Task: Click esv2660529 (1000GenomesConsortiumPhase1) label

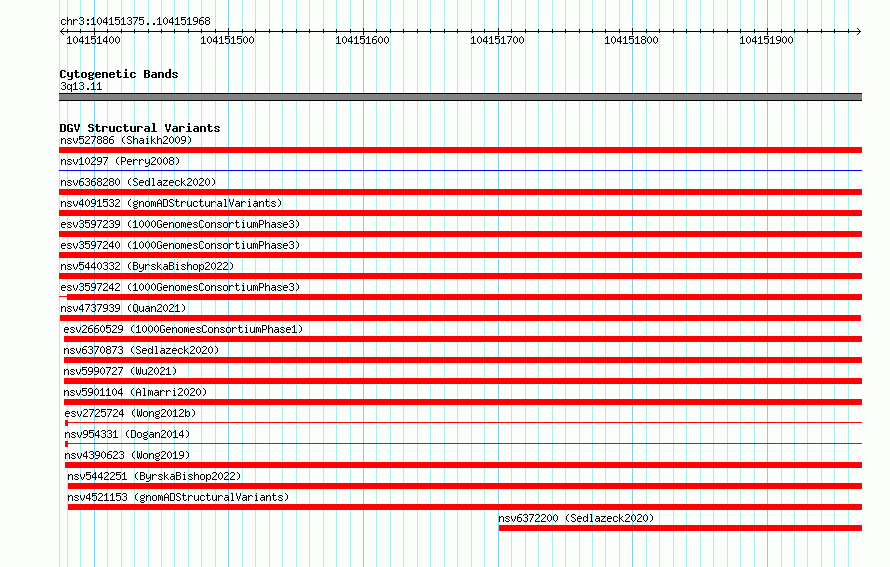Action: tap(183, 329)
